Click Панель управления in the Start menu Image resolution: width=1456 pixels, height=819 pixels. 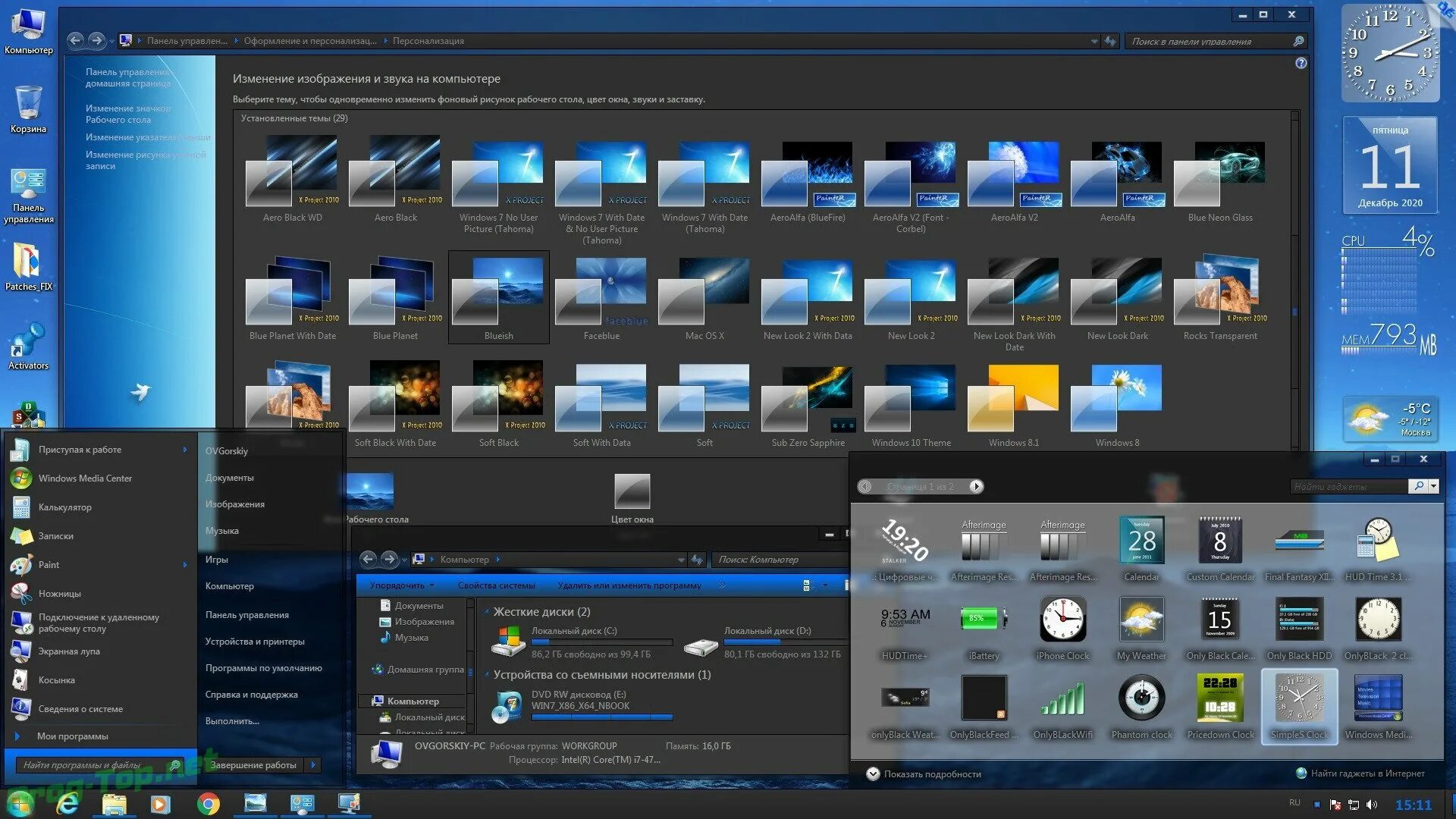(x=247, y=613)
